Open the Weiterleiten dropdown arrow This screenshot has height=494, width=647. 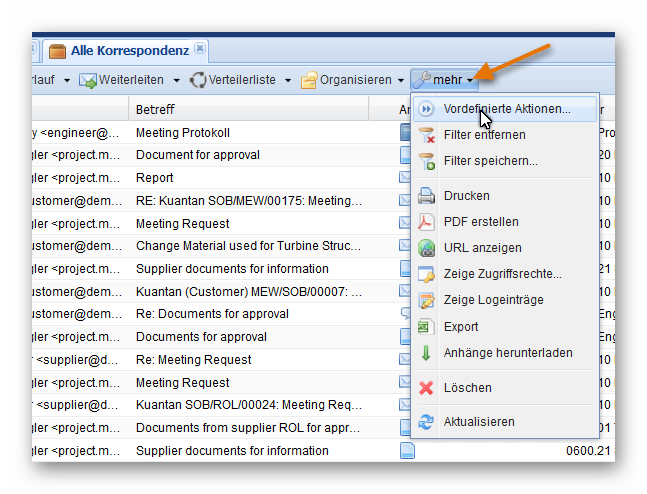[x=177, y=80]
